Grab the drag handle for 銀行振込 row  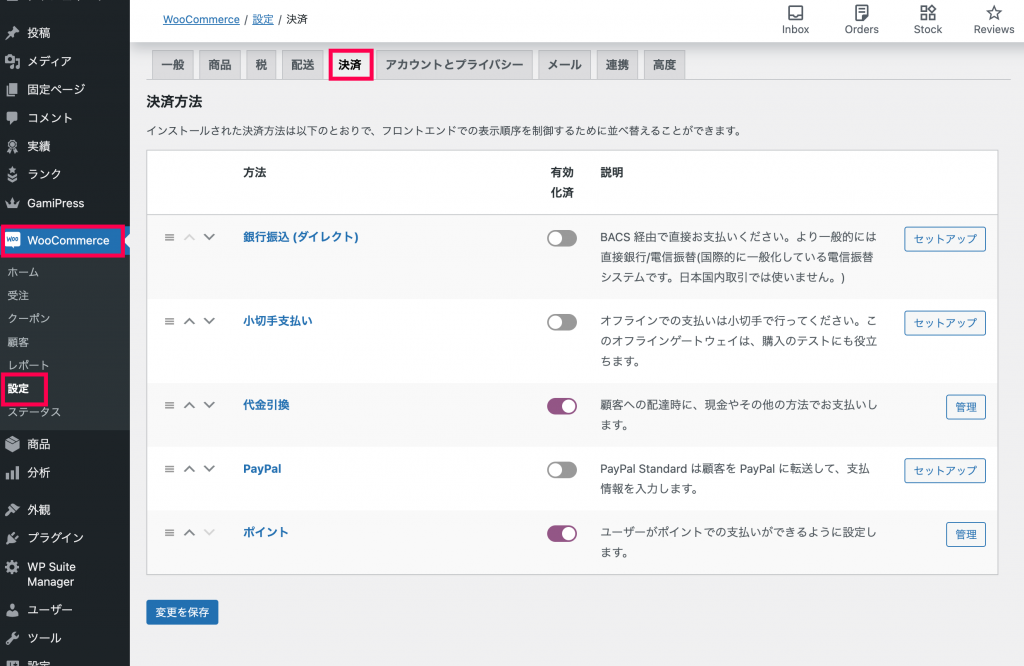(169, 237)
